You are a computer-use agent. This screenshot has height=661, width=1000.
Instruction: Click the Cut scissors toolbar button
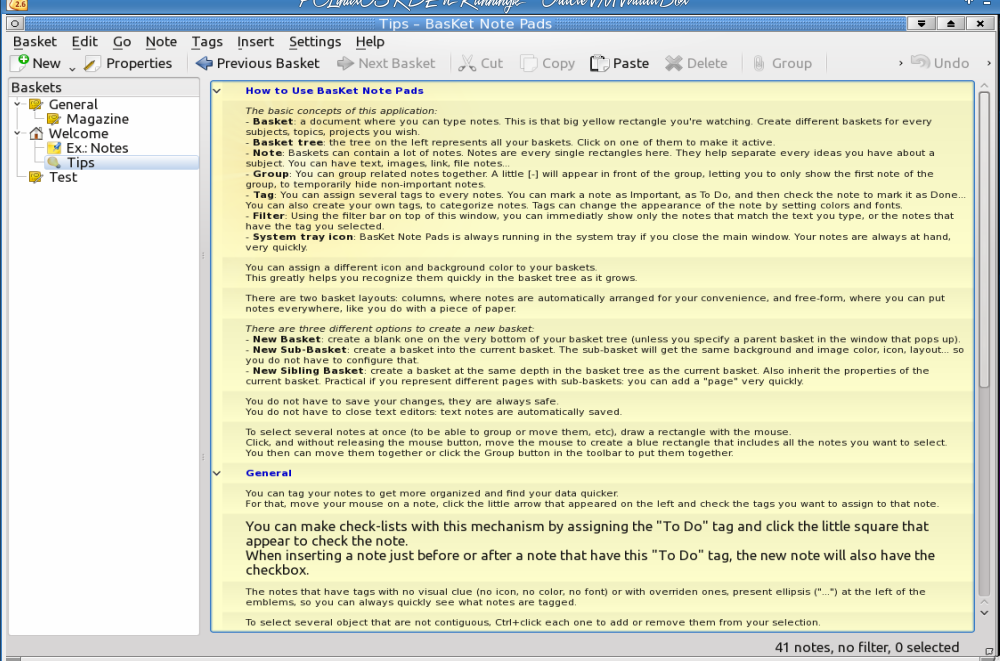pyautogui.click(x=480, y=63)
